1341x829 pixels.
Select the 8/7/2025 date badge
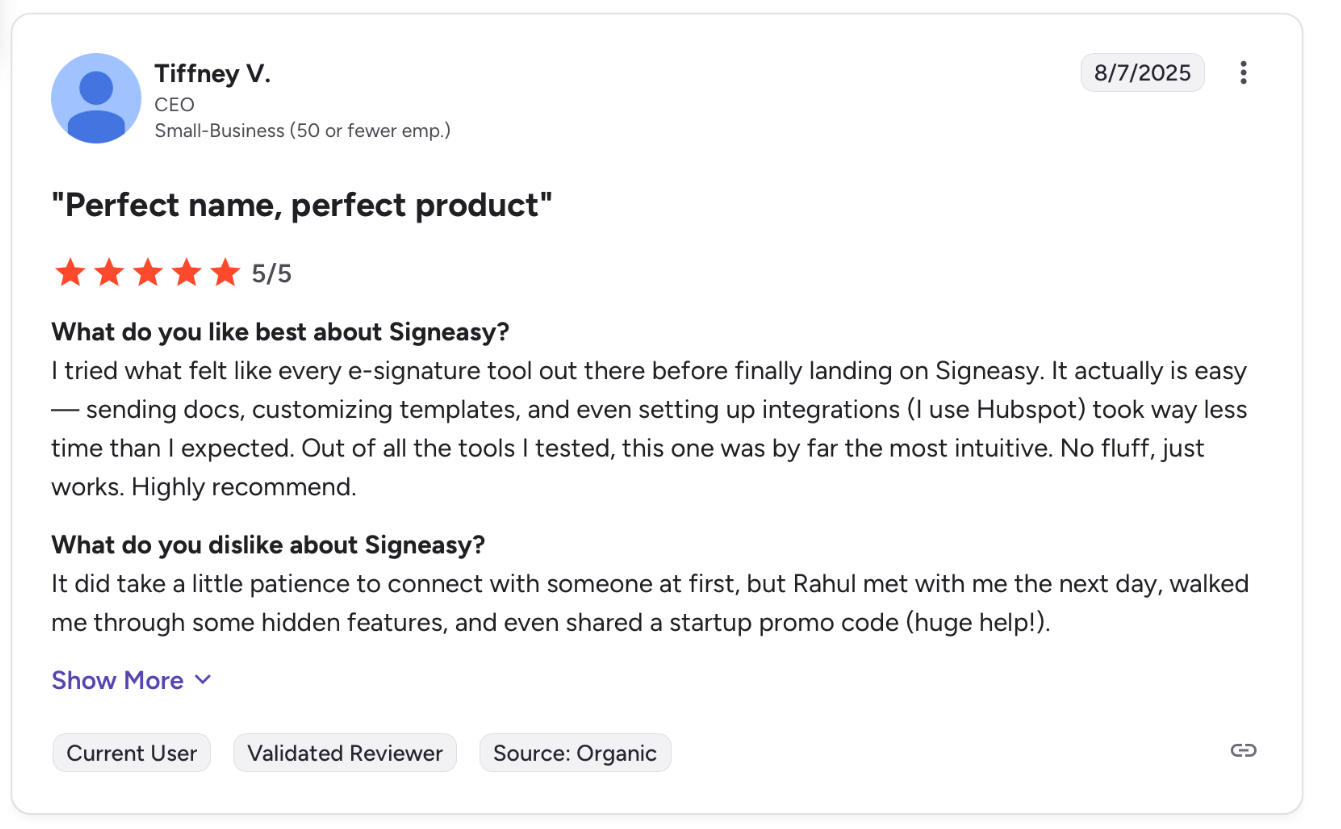click(x=1142, y=72)
